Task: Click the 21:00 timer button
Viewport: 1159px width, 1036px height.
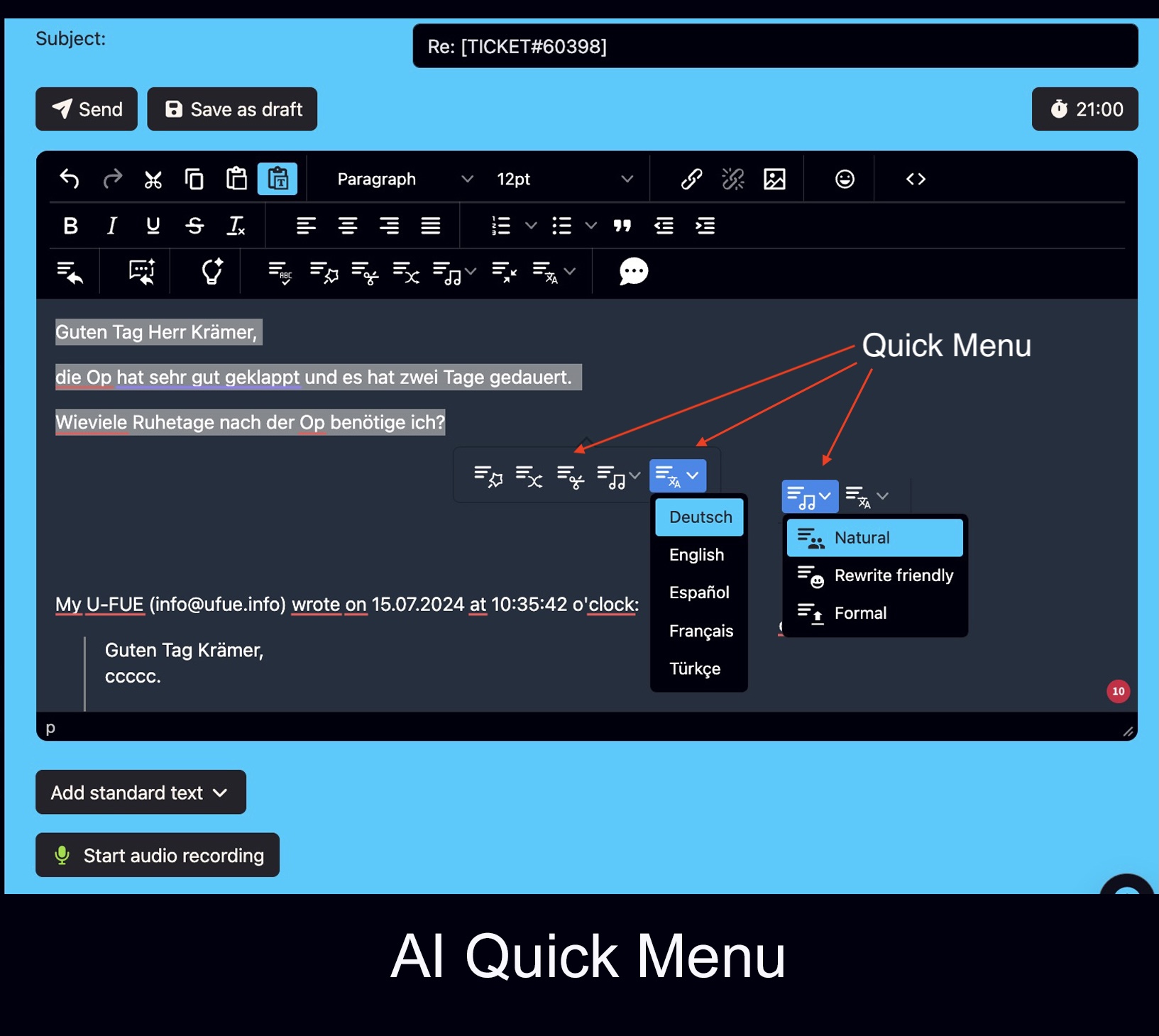Action: (x=1084, y=109)
